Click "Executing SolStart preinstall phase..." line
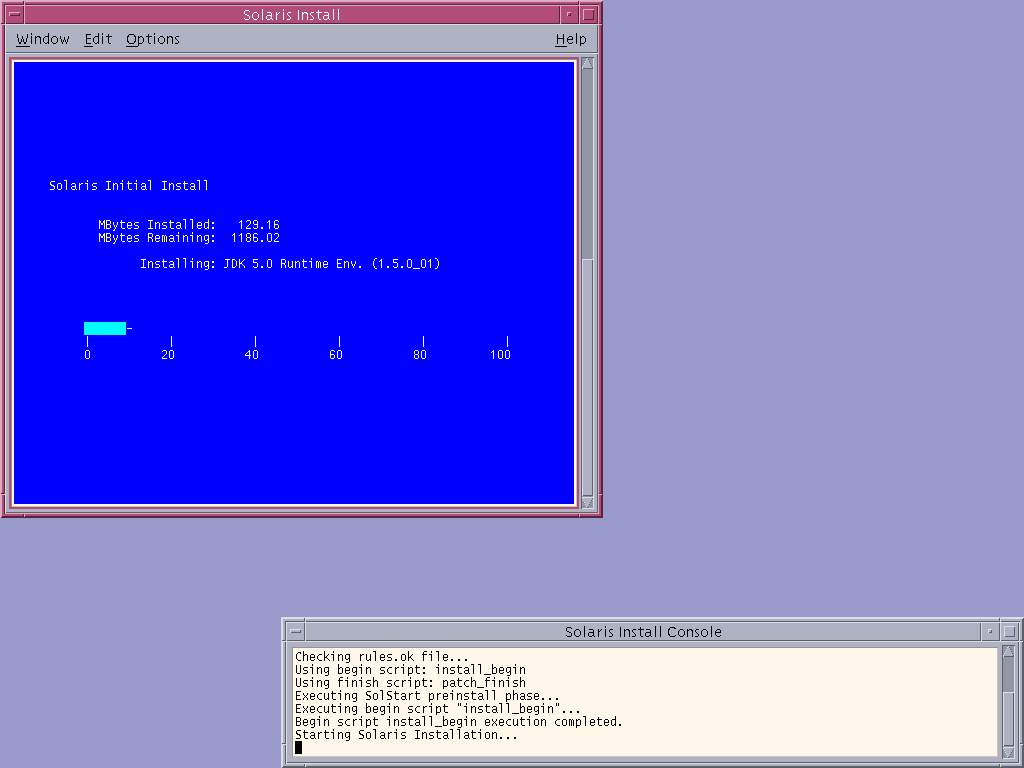 [x=427, y=696]
